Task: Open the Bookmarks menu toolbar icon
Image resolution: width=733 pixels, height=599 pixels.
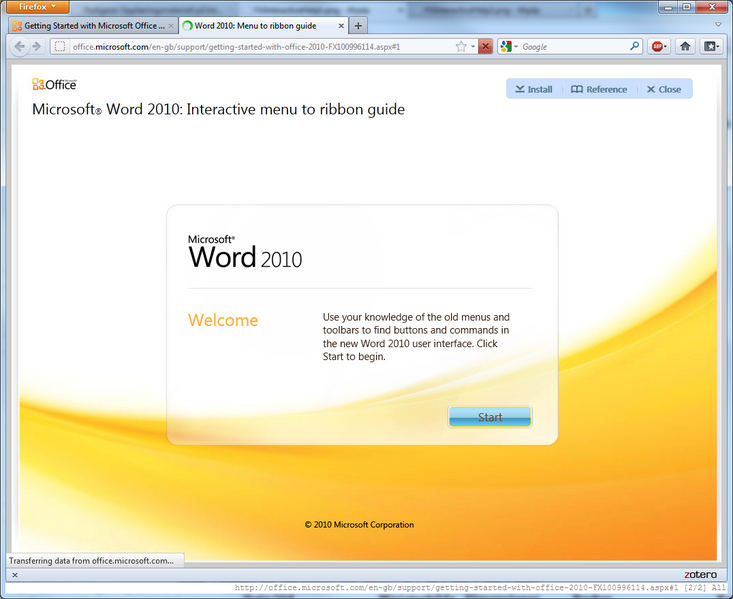Action: click(710, 46)
